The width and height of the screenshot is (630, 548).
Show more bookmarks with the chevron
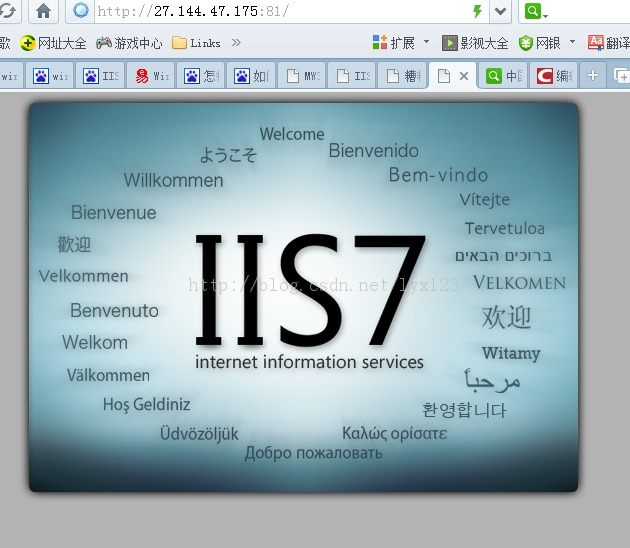pos(236,43)
